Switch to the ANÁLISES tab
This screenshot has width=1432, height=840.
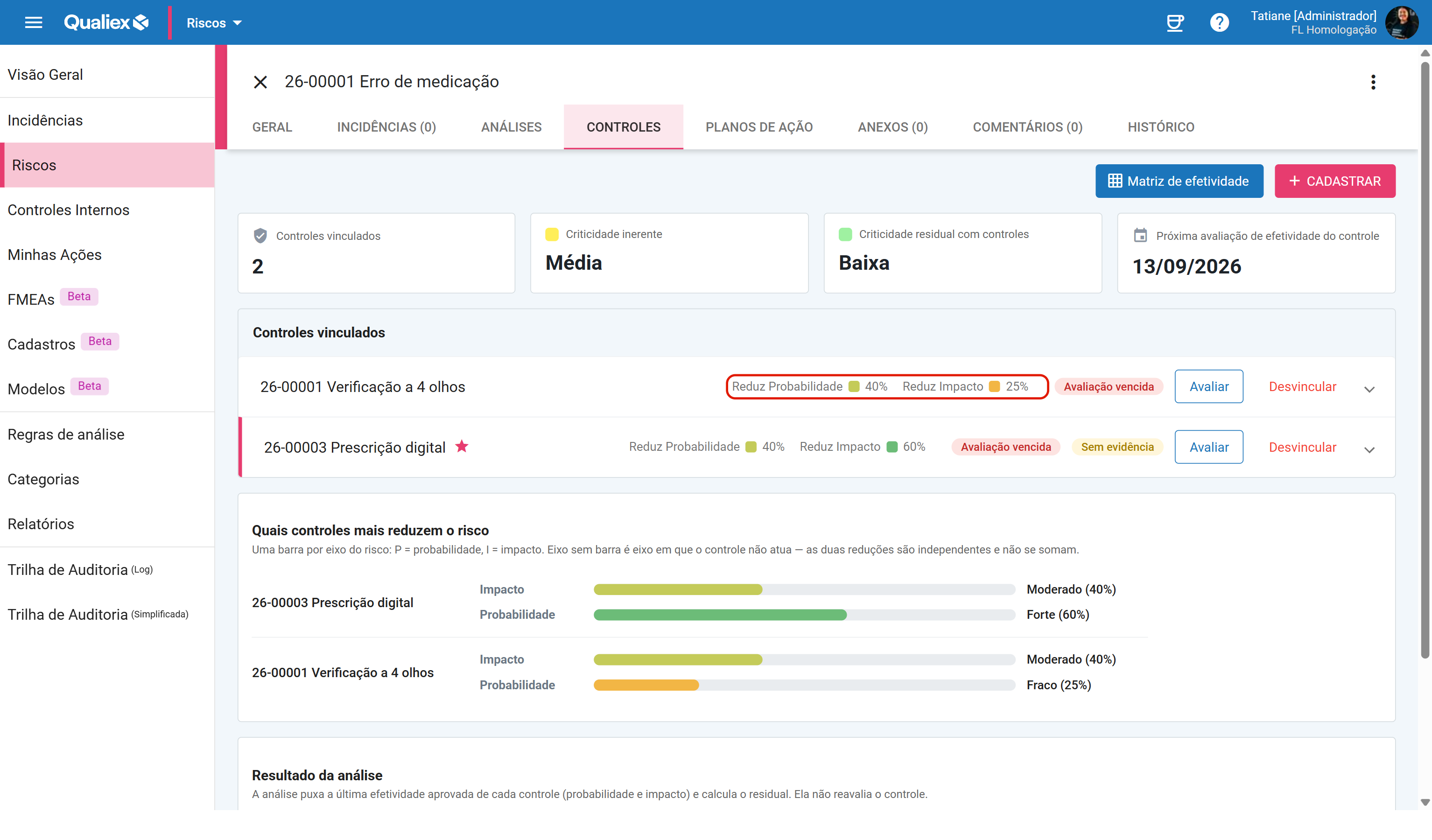pyautogui.click(x=512, y=127)
